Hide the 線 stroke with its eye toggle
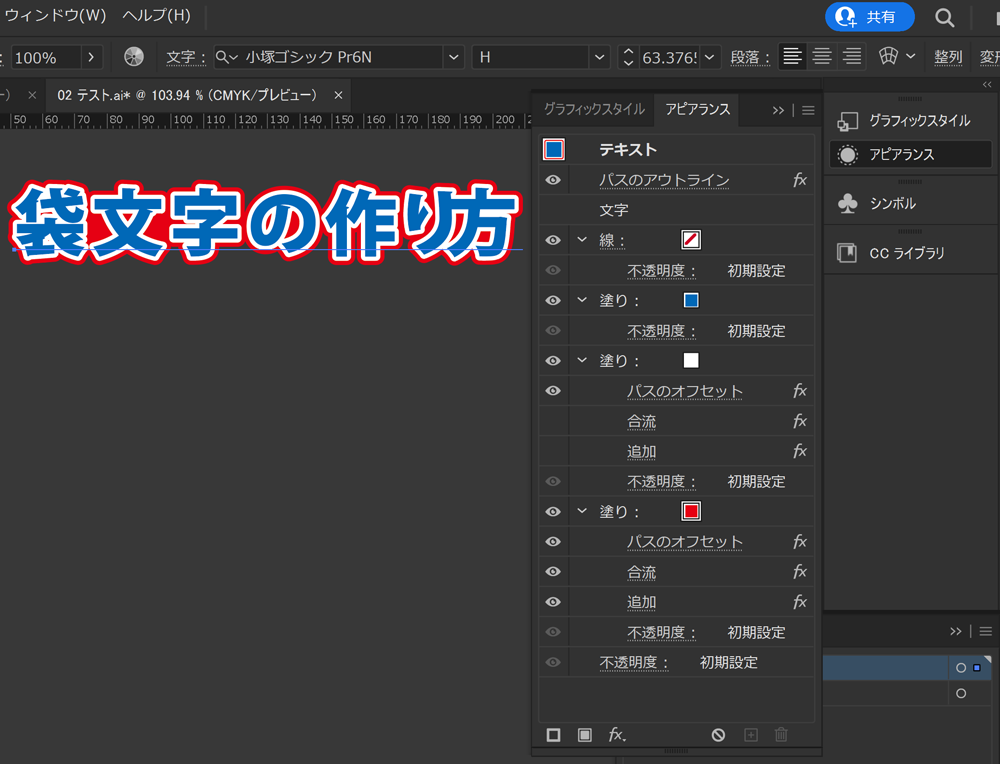This screenshot has height=764, width=1000. pyautogui.click(x=552, y=240)
